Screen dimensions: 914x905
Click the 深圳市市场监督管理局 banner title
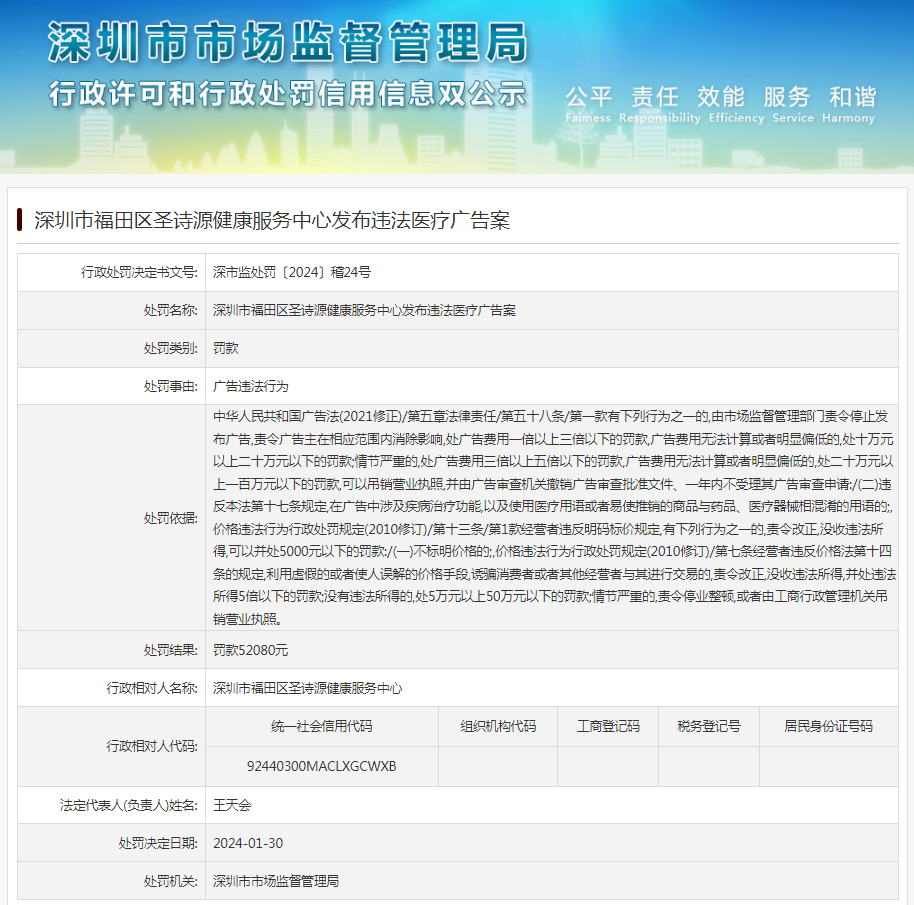coord(287,42)
